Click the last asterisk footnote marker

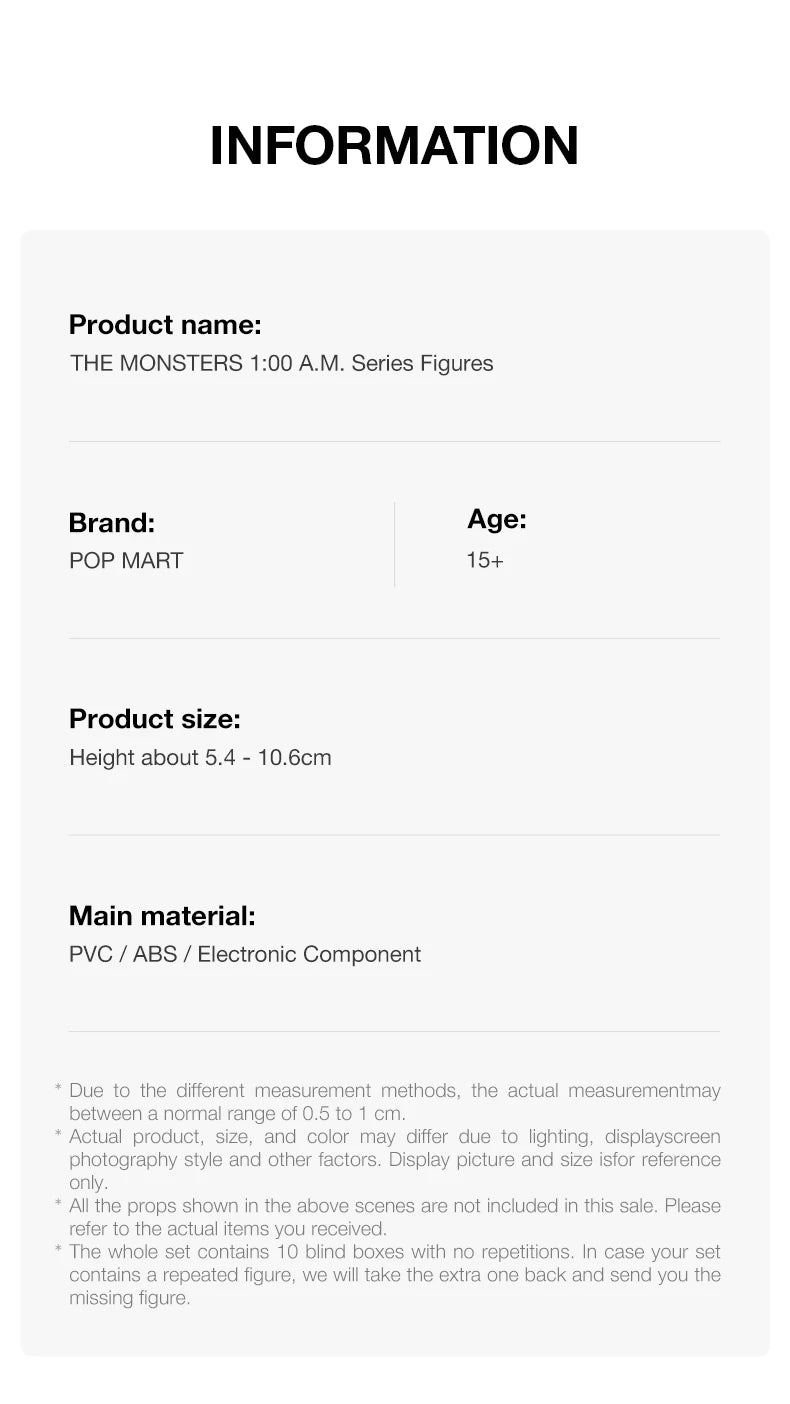pos(58,1252)
